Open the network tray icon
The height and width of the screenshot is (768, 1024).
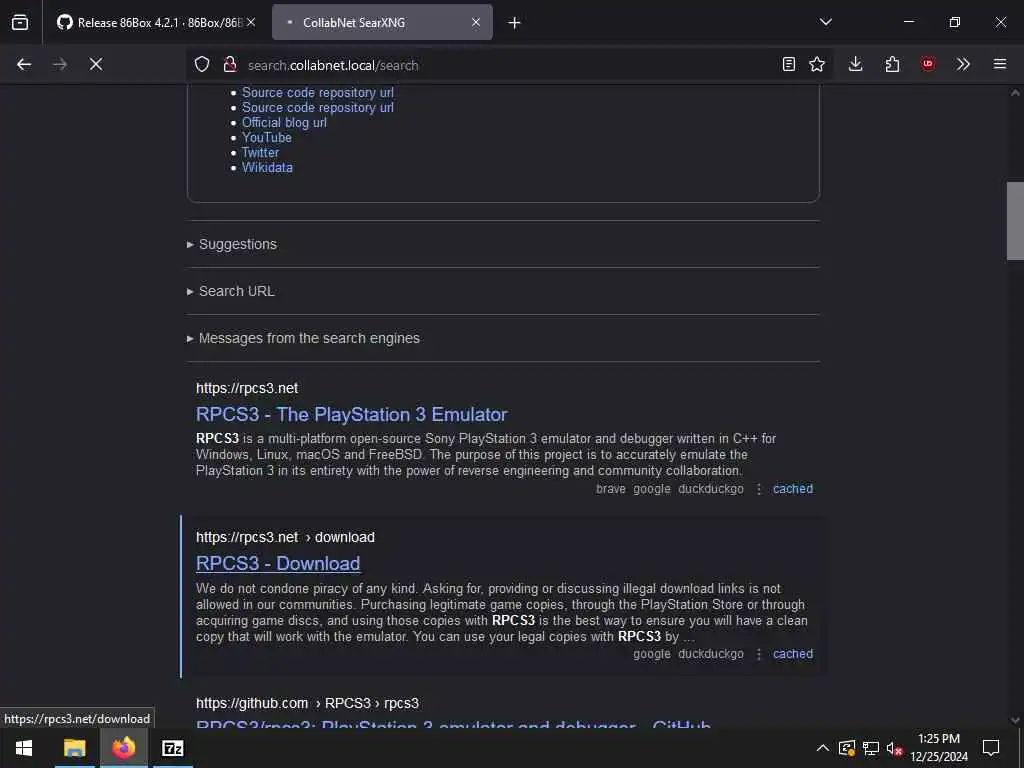point(871,748)
